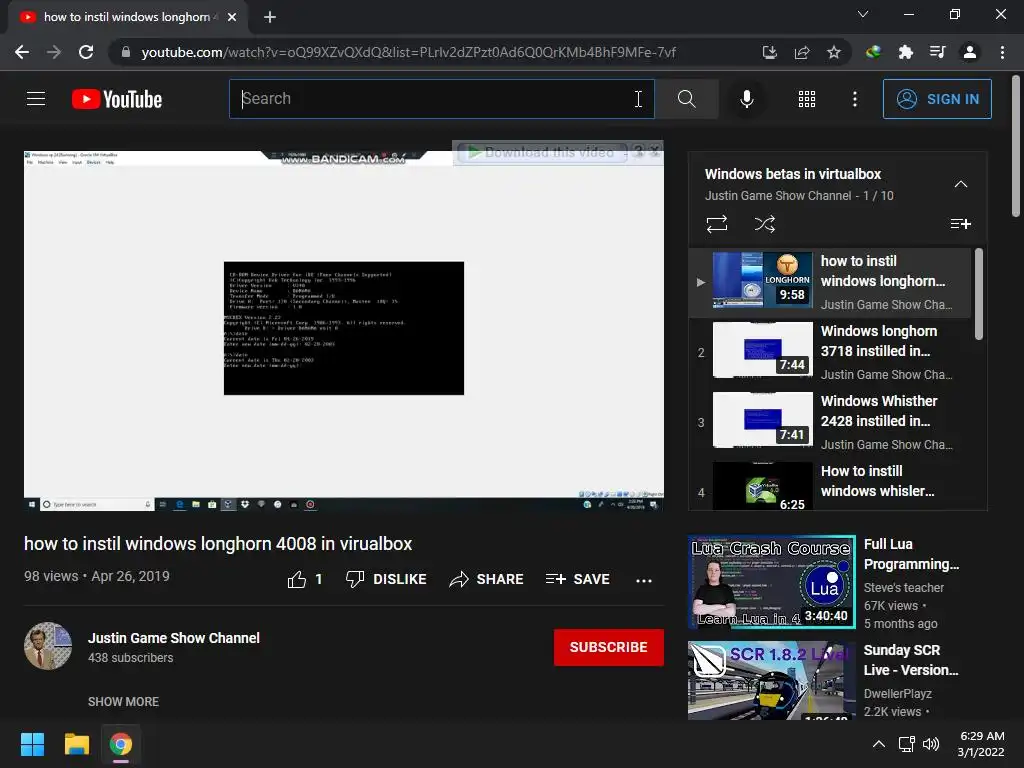The image size is (1024, 768).
Task: Open Chrome tab search chevron
Action: click(863, 14)
